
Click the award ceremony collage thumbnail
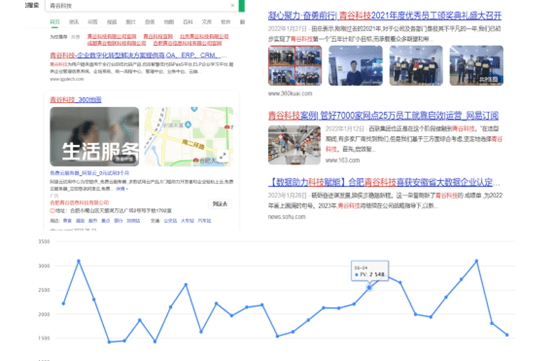tap(295, 65)
